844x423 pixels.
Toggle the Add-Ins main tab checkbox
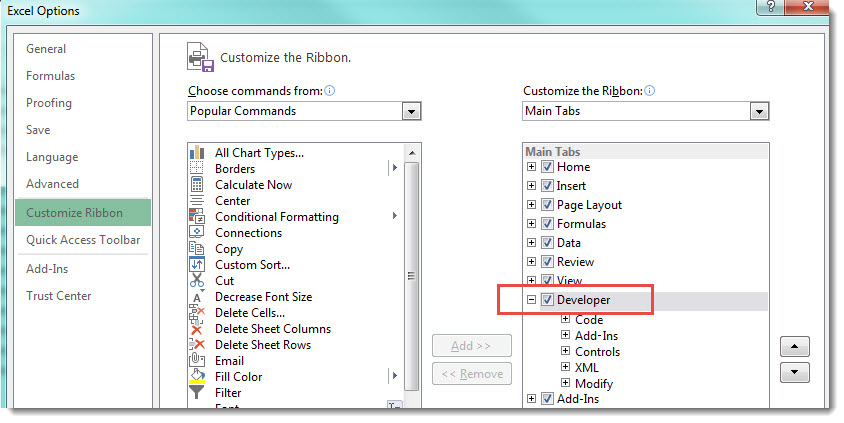547,399
